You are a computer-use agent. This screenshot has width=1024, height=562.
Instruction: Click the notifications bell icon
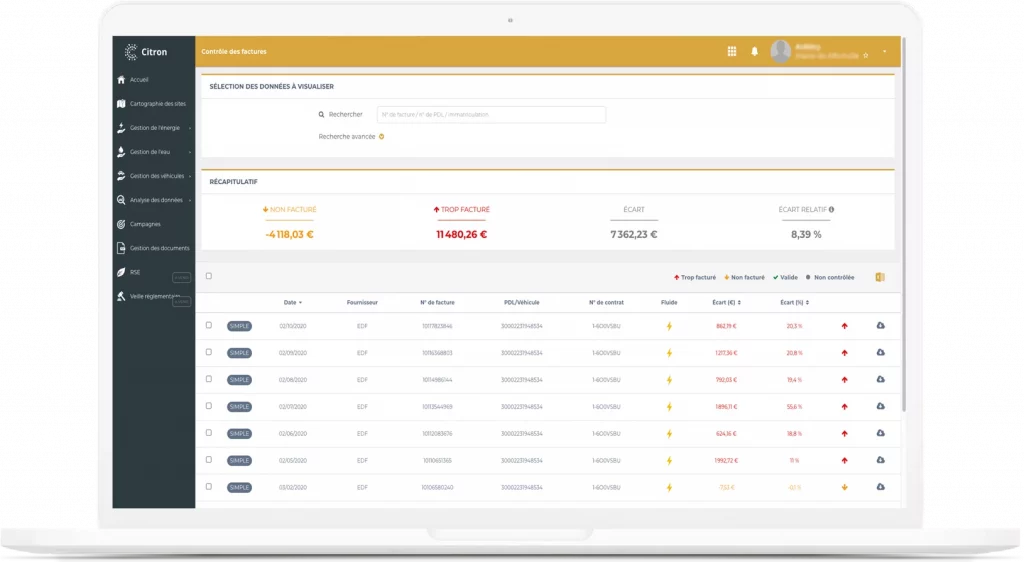pos(755,52)
